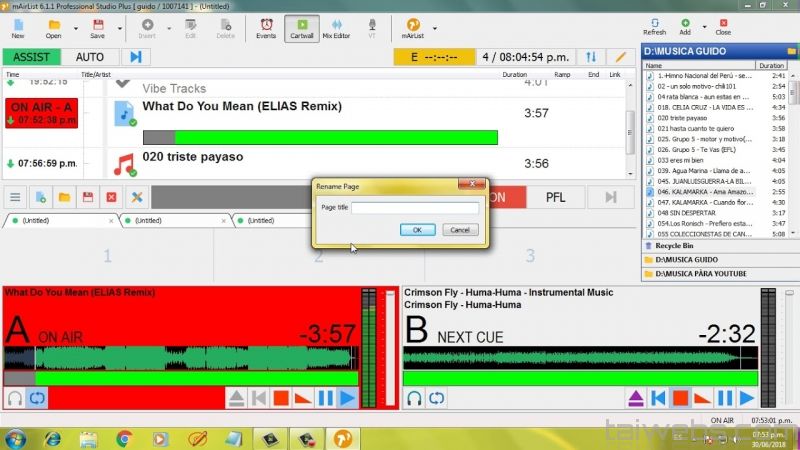Image resolution: width=800 pixels, height=450 pixels.
Task: Click the cartwall hamburger menu icon
Action: [16, 197]
